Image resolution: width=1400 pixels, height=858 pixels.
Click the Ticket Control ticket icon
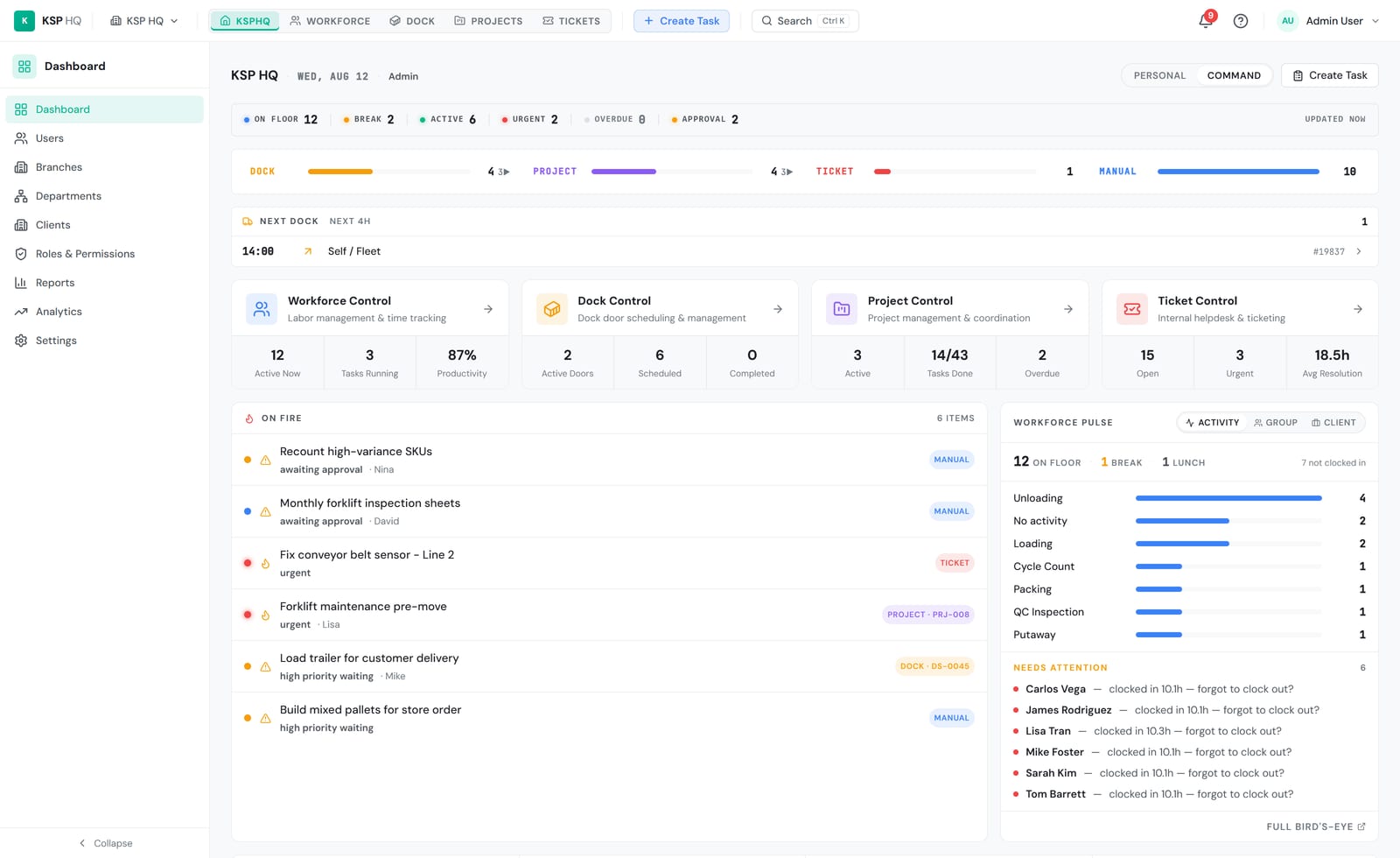coord(1131,309)
